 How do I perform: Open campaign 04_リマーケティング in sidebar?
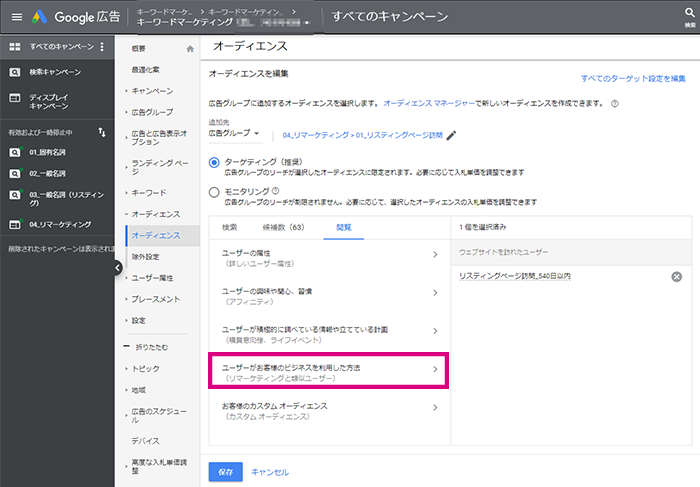pos(60,225)
